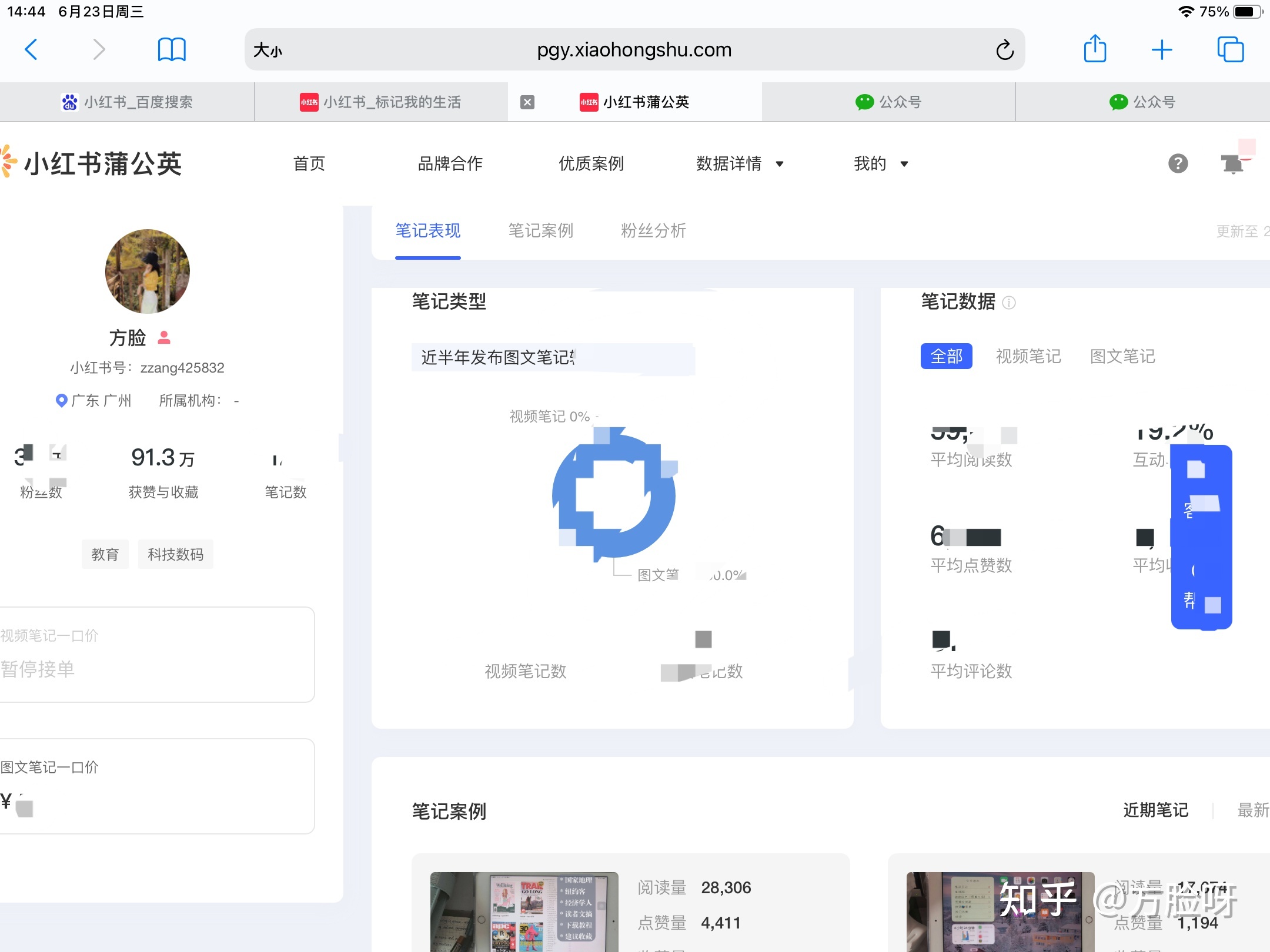Screen dimensions: 1270x952
Task: Open the 优质案例 nav item
Action: (591, 163)
